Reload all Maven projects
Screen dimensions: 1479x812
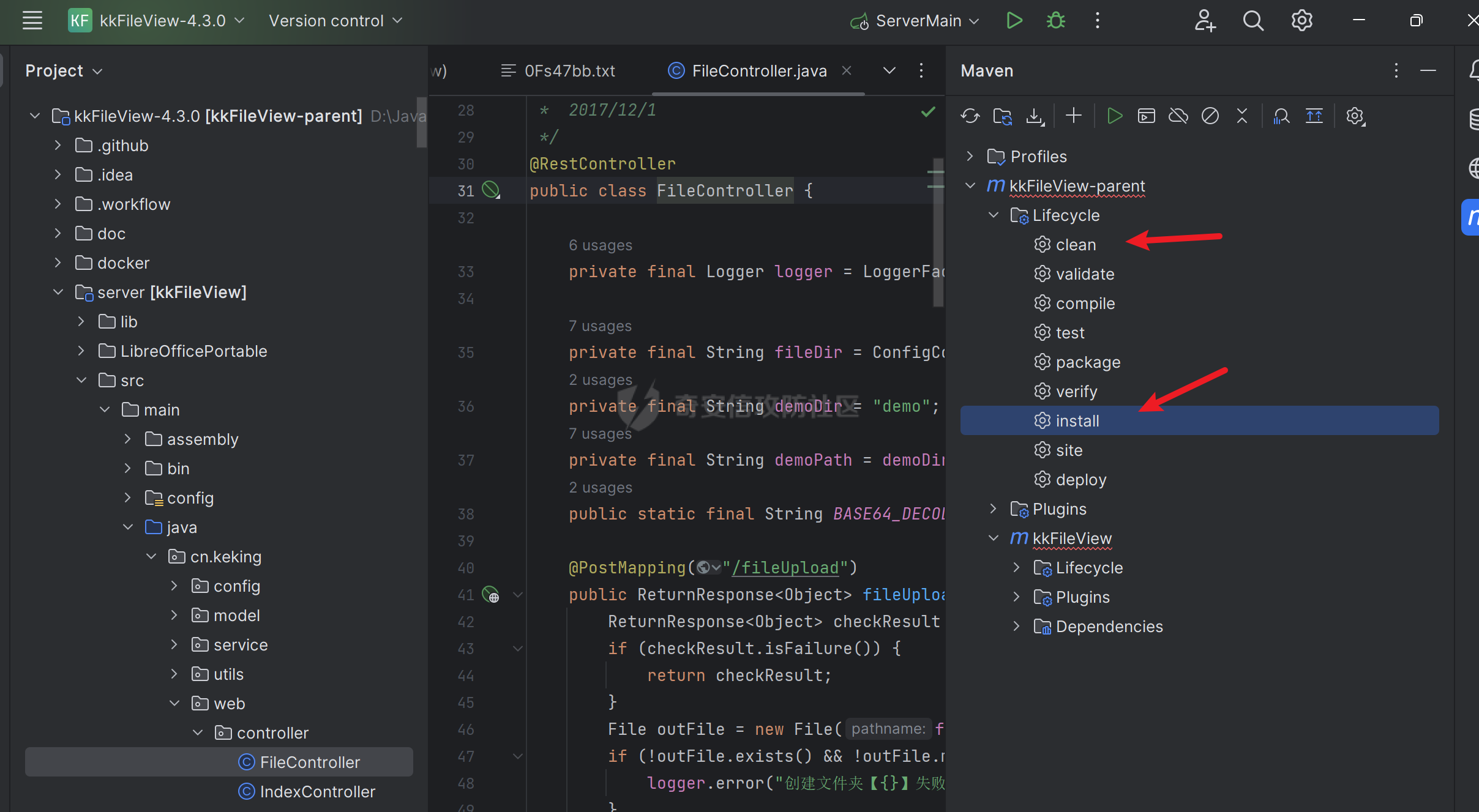(970, 116)
